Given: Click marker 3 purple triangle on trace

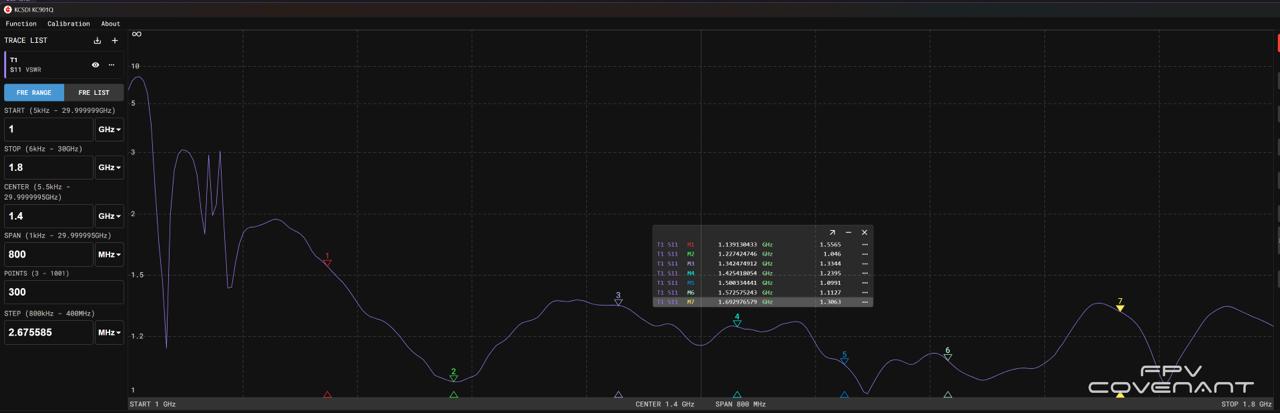Looking at the screenshot, I should click(x=618, y=302).
